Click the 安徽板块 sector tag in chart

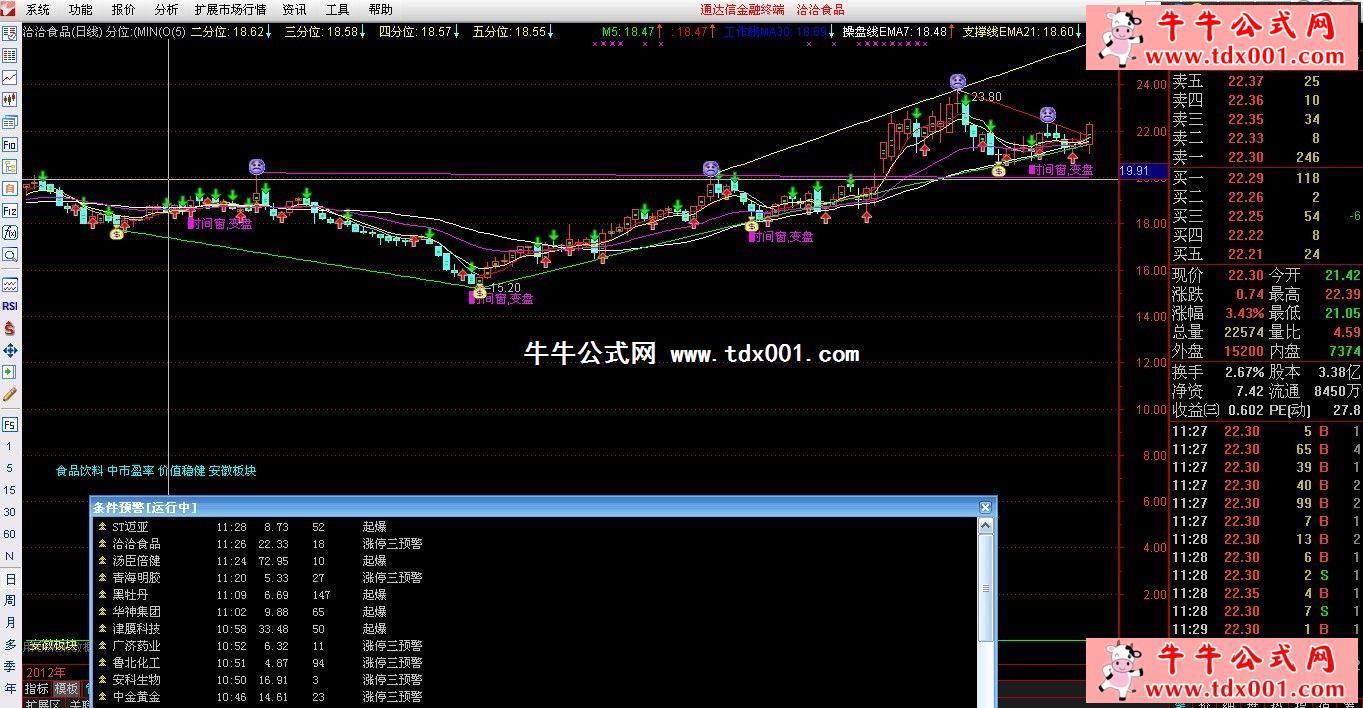click(x=233, y=470)
